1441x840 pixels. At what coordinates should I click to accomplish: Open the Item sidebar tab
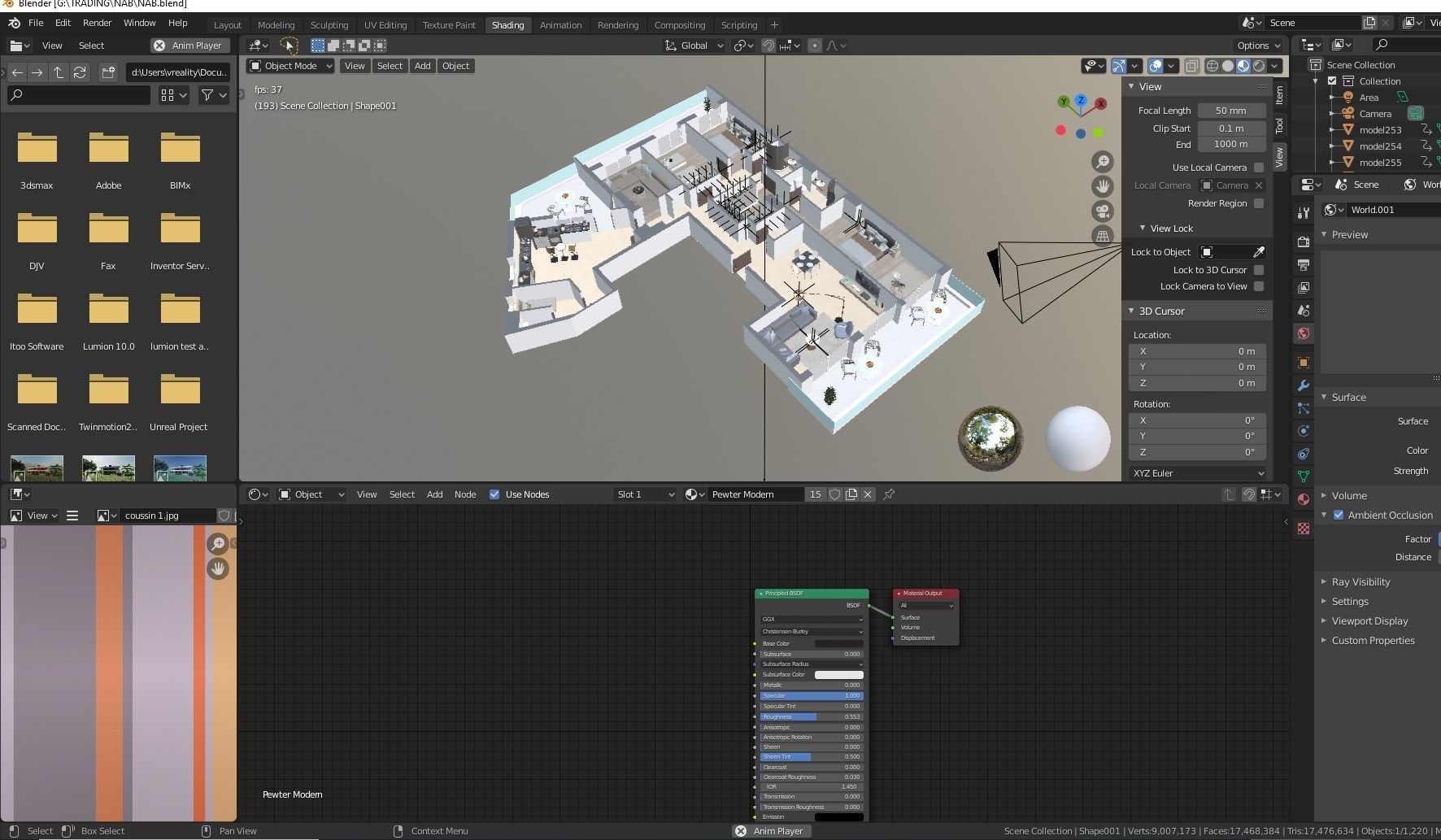click(1279, 94)
